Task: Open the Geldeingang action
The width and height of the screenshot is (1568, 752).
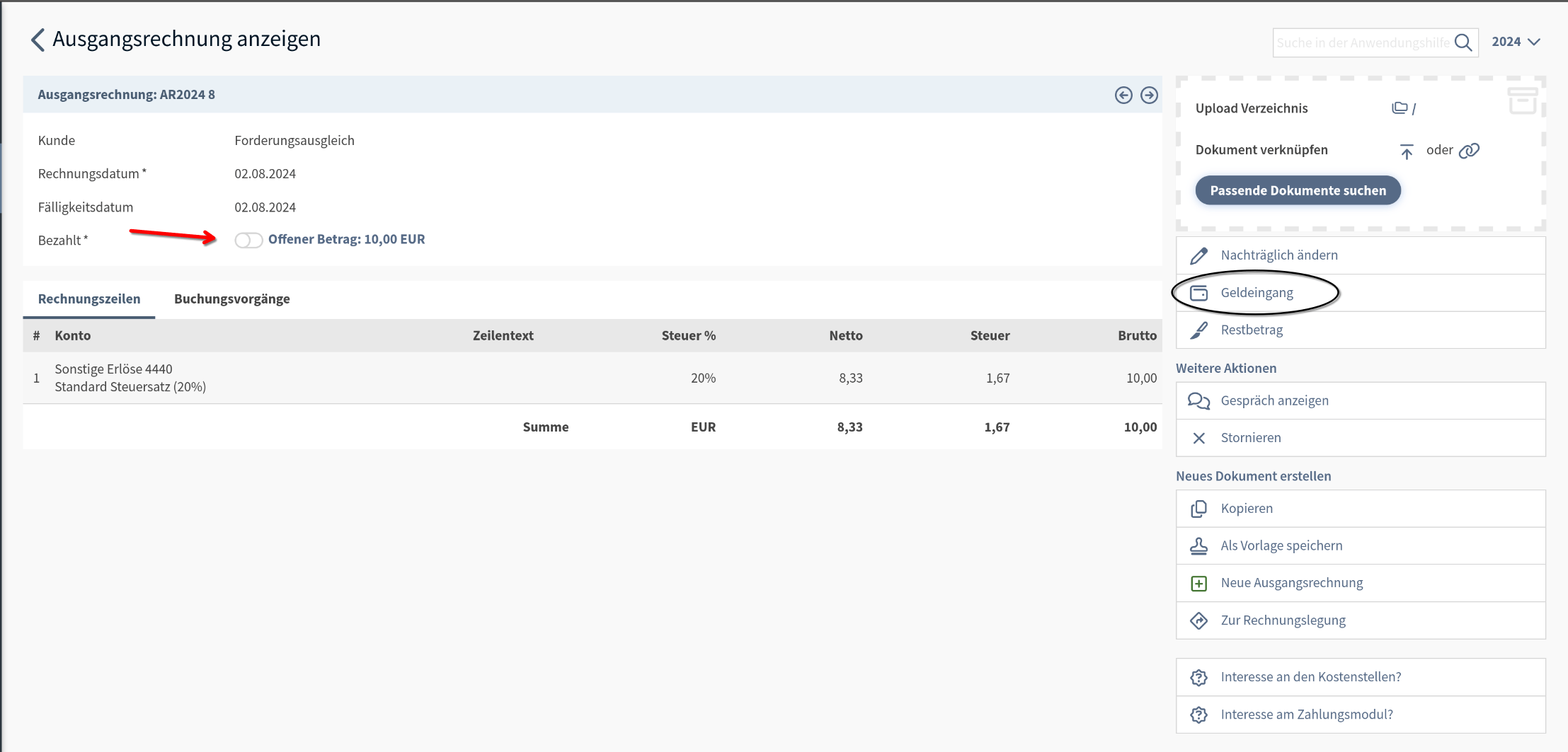Action: point(1257,293)
